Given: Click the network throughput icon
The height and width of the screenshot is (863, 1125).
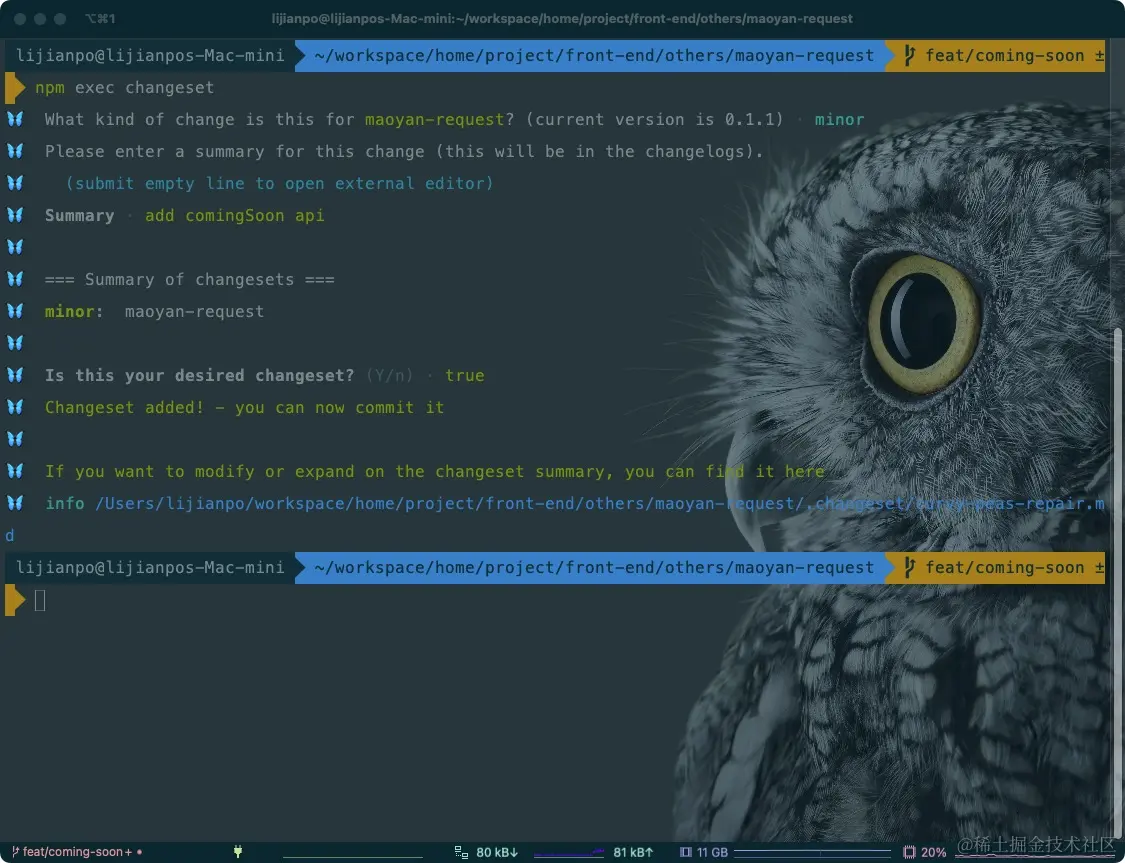Looking at the screenshot, I should pyautogui.click(x=461, y=852).
